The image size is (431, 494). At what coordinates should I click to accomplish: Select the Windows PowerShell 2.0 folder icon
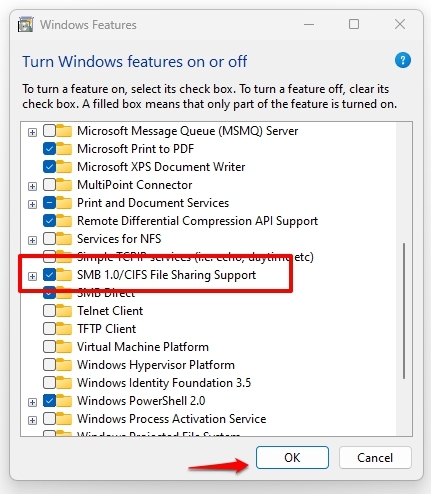[x=64, y=401]
